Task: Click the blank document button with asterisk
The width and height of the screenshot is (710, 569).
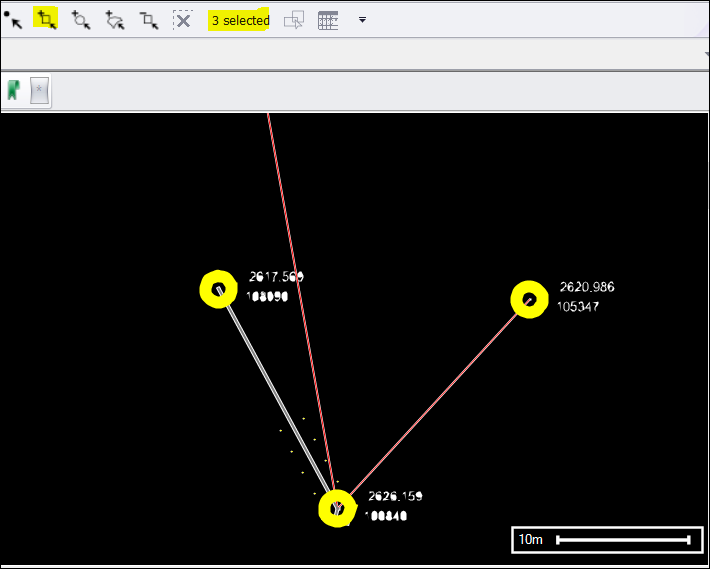Action: pos(40,91)
